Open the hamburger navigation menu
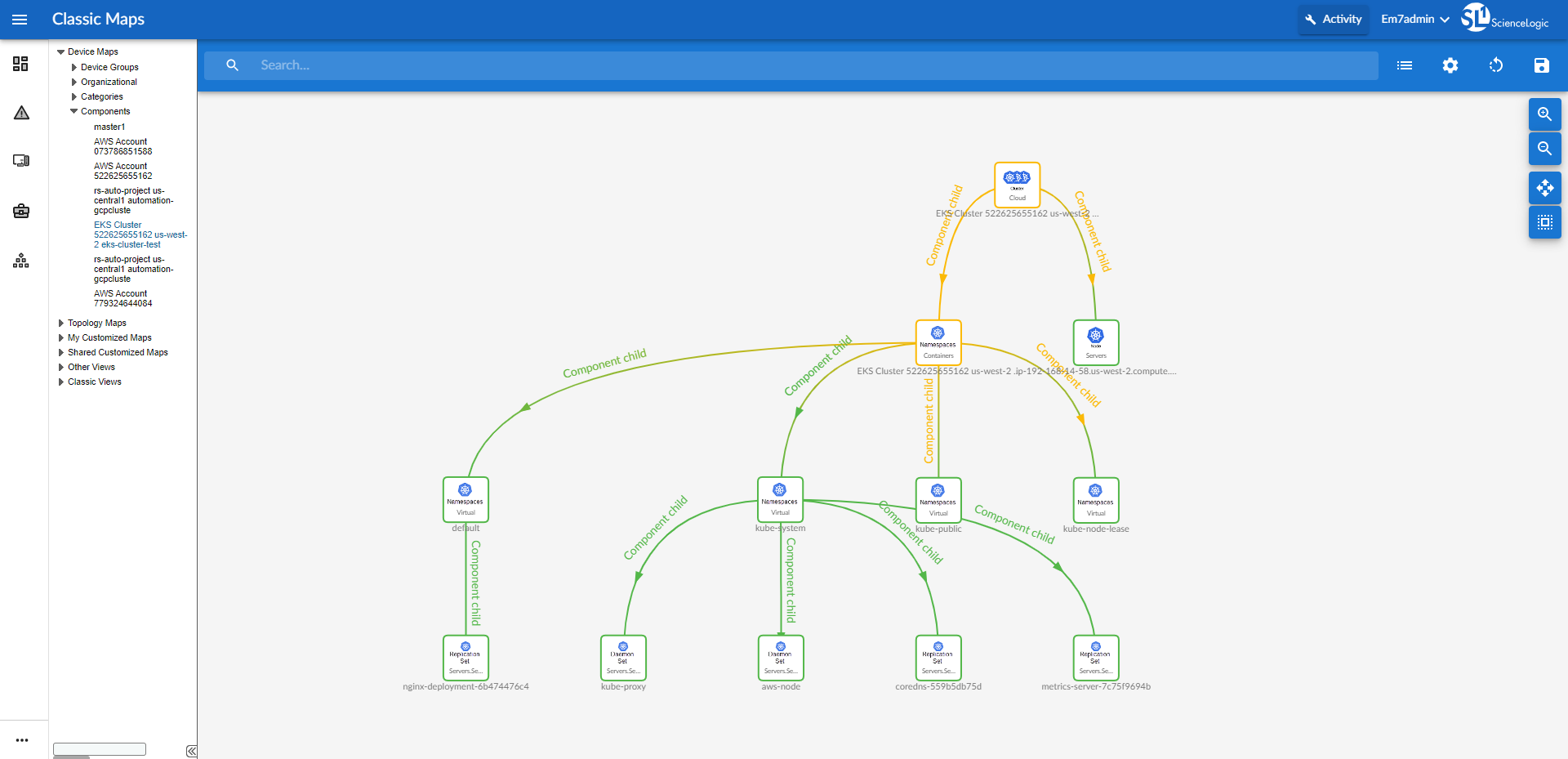This screenshot has height=759, width=1568. [20, 20]
